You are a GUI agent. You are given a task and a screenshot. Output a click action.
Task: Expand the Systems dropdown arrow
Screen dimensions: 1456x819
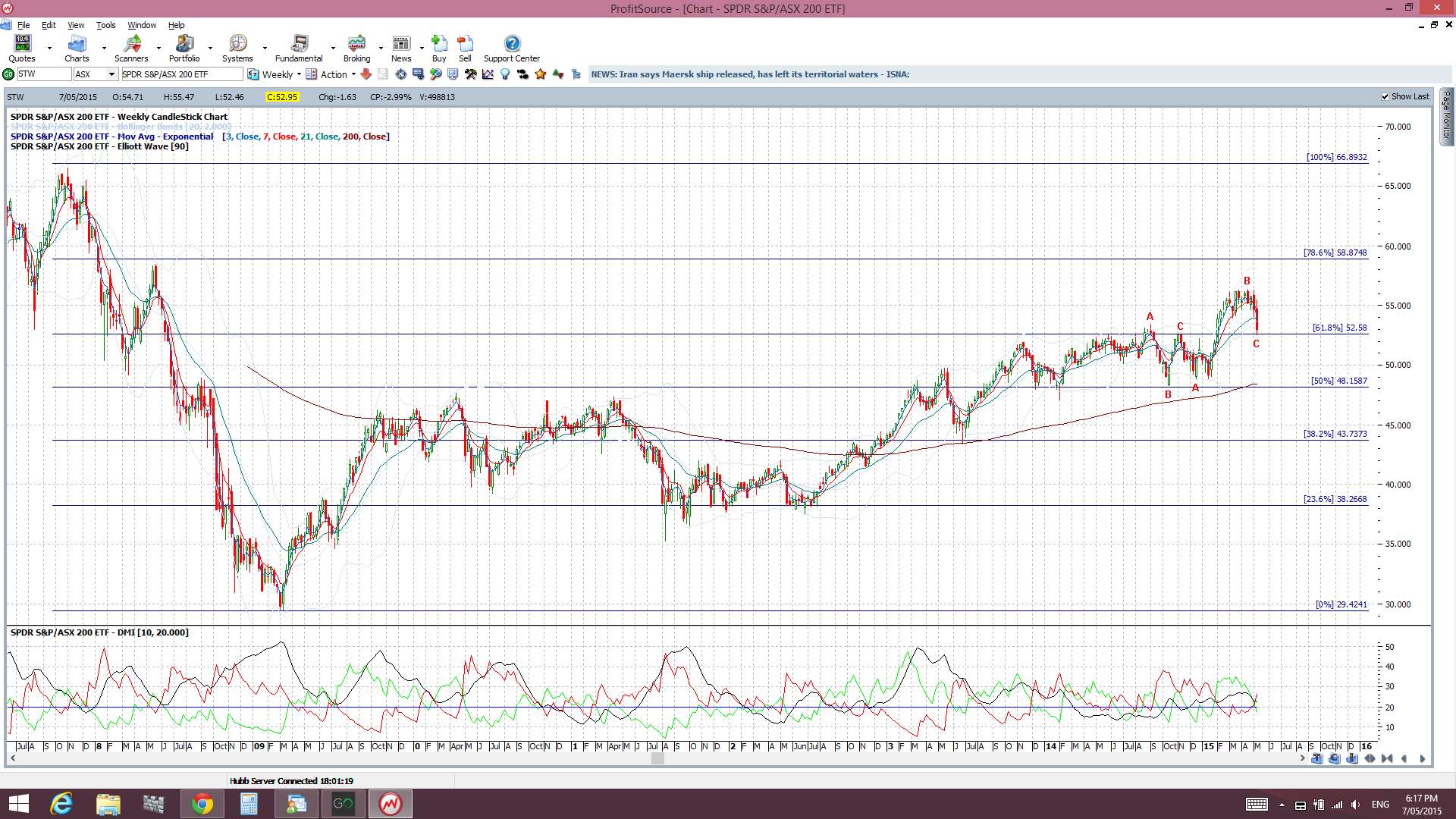click(x=265, y=48)
